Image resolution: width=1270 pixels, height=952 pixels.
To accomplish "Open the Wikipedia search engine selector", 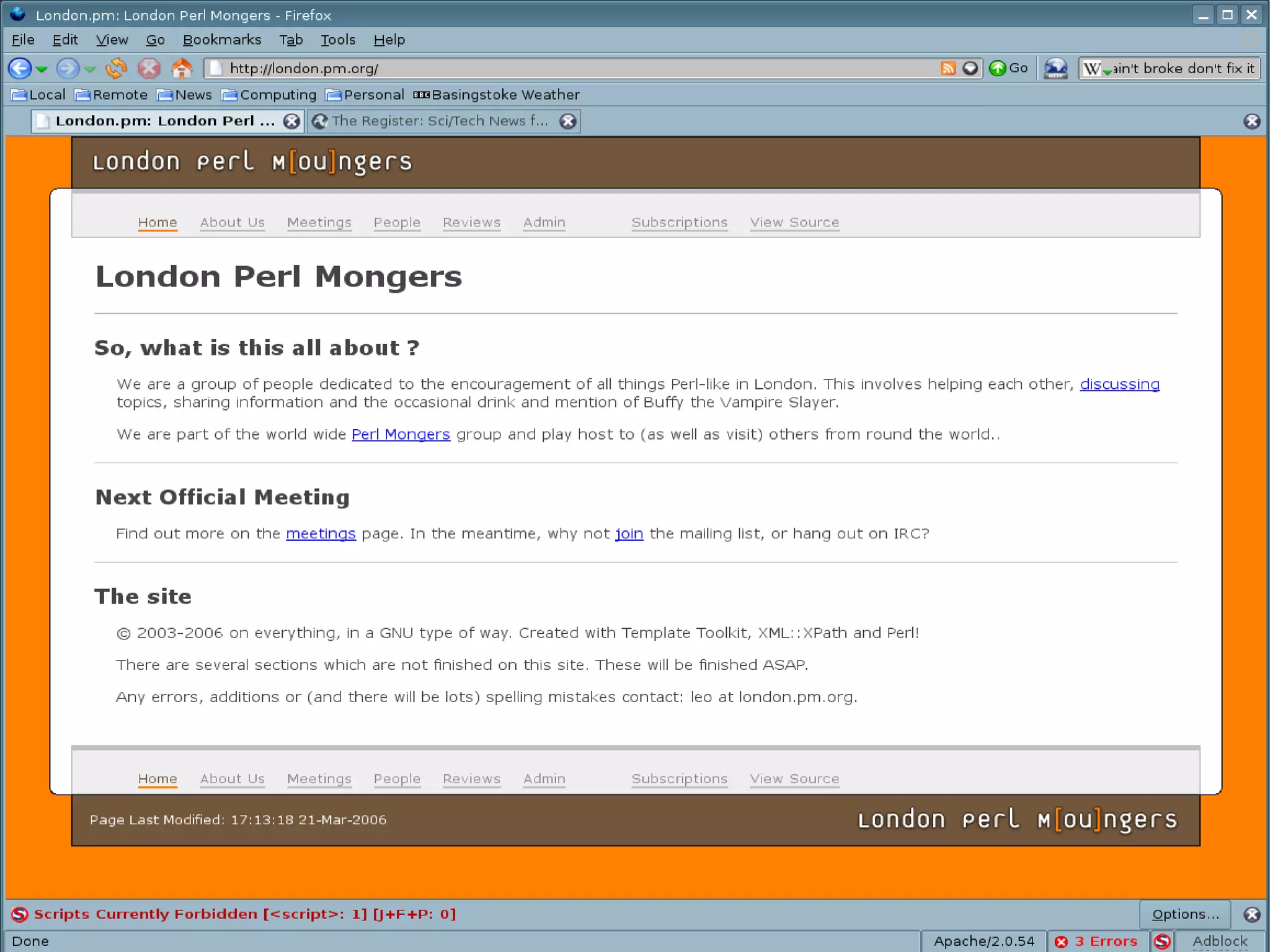I will 1096,69.
